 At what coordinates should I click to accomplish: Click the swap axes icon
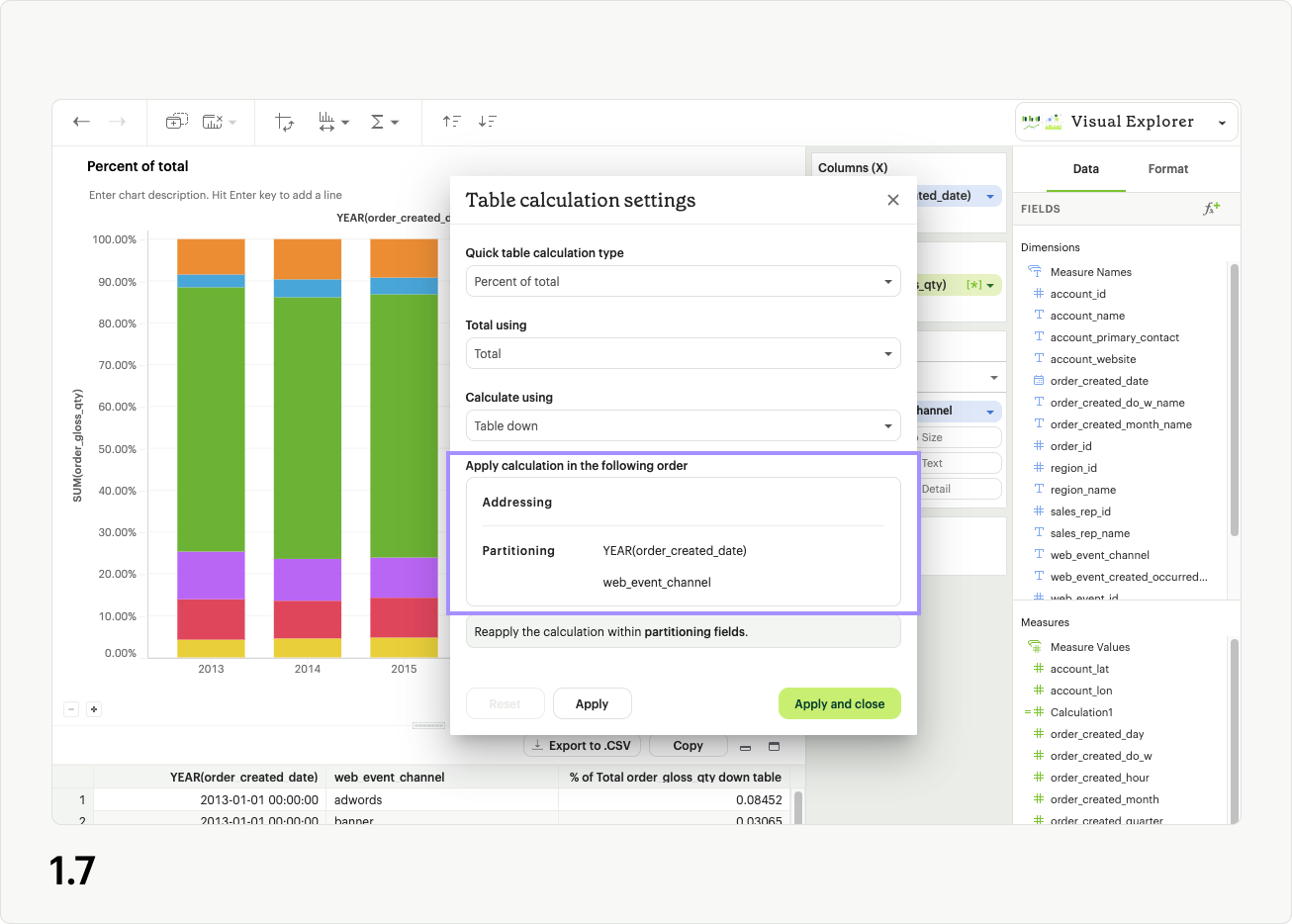point(285,122)
